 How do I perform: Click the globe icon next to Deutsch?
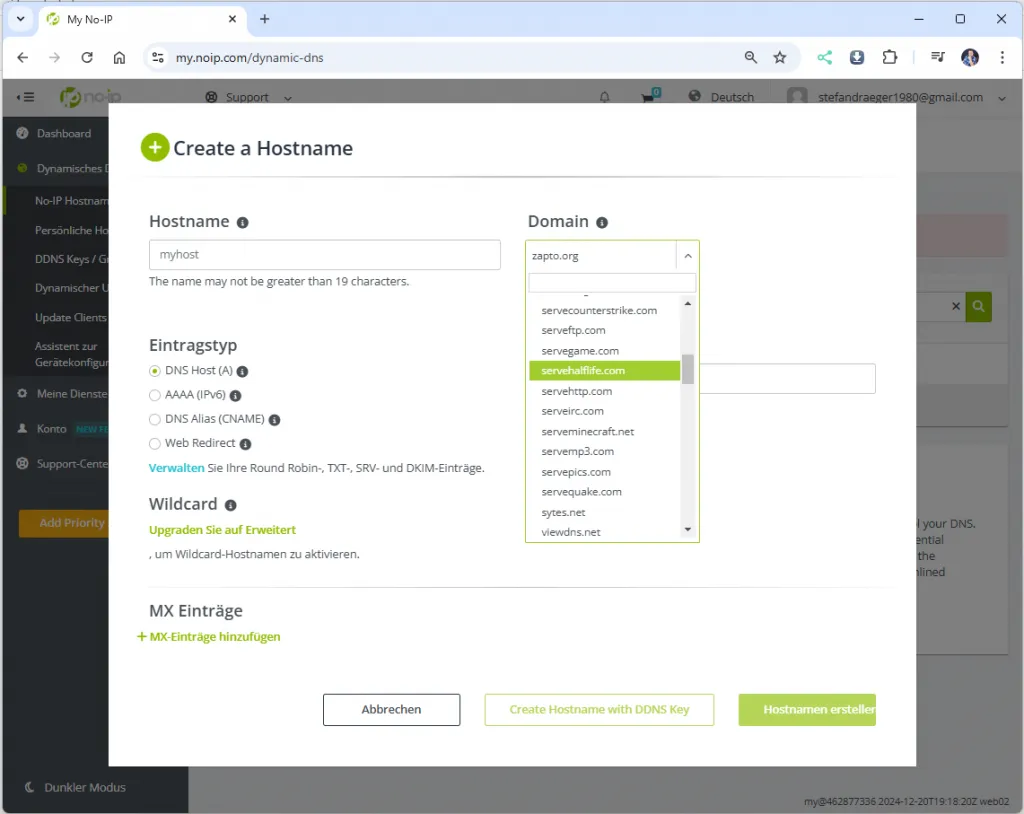pos(694,97)
